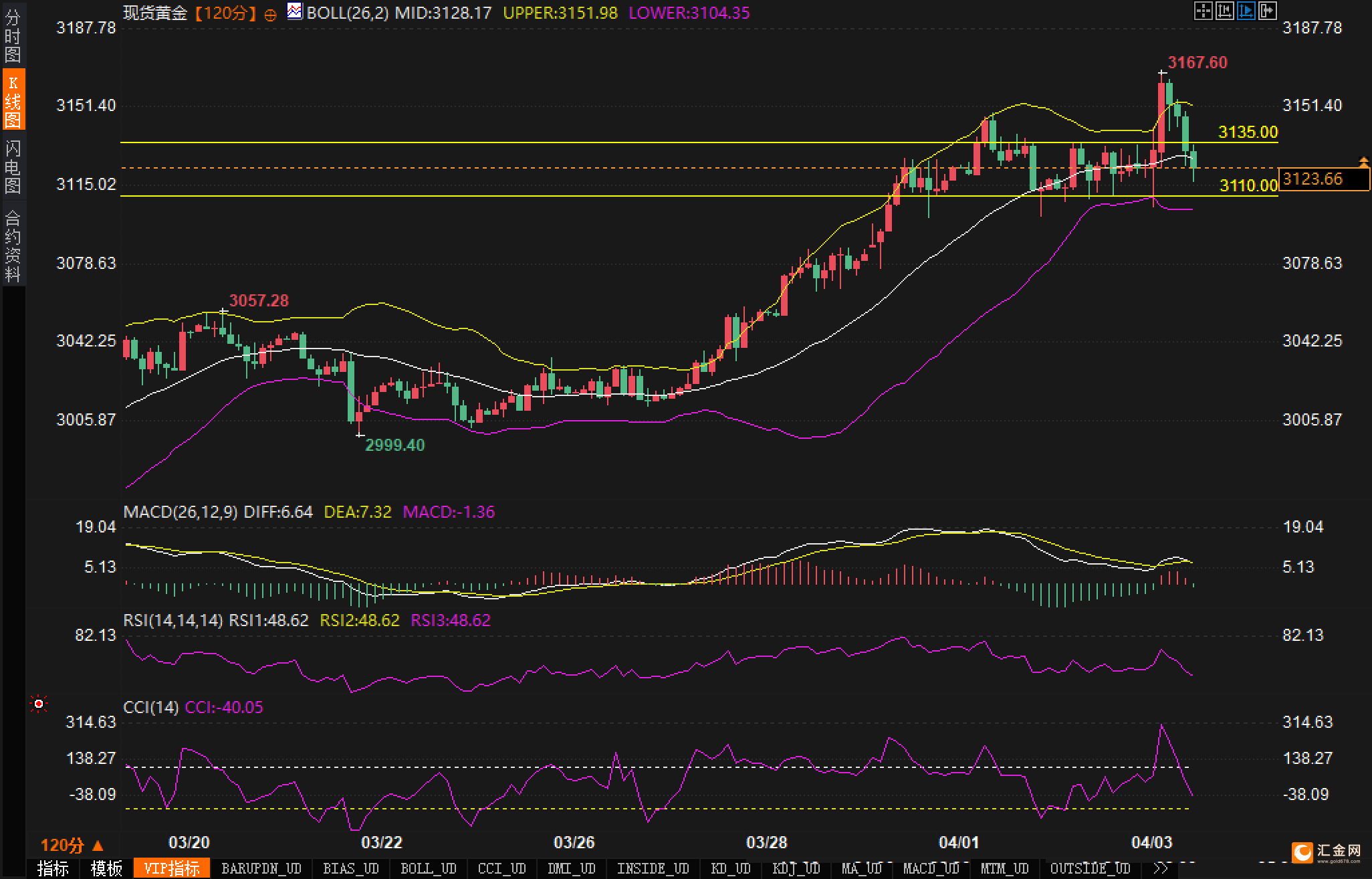Expand the 120分 timeframe selector at bottom
Viewport: 1372px width, 879px height.
click(x=72, y=846)
